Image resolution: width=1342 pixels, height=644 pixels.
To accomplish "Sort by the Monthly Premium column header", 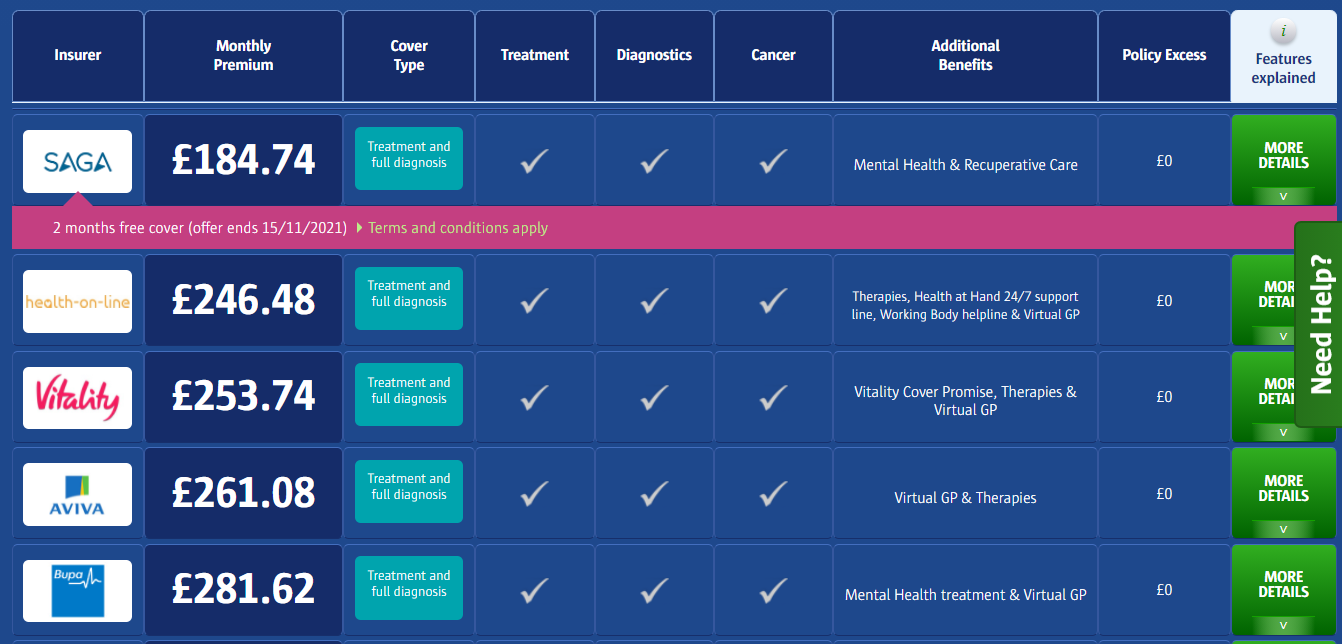I will point(243,56).
